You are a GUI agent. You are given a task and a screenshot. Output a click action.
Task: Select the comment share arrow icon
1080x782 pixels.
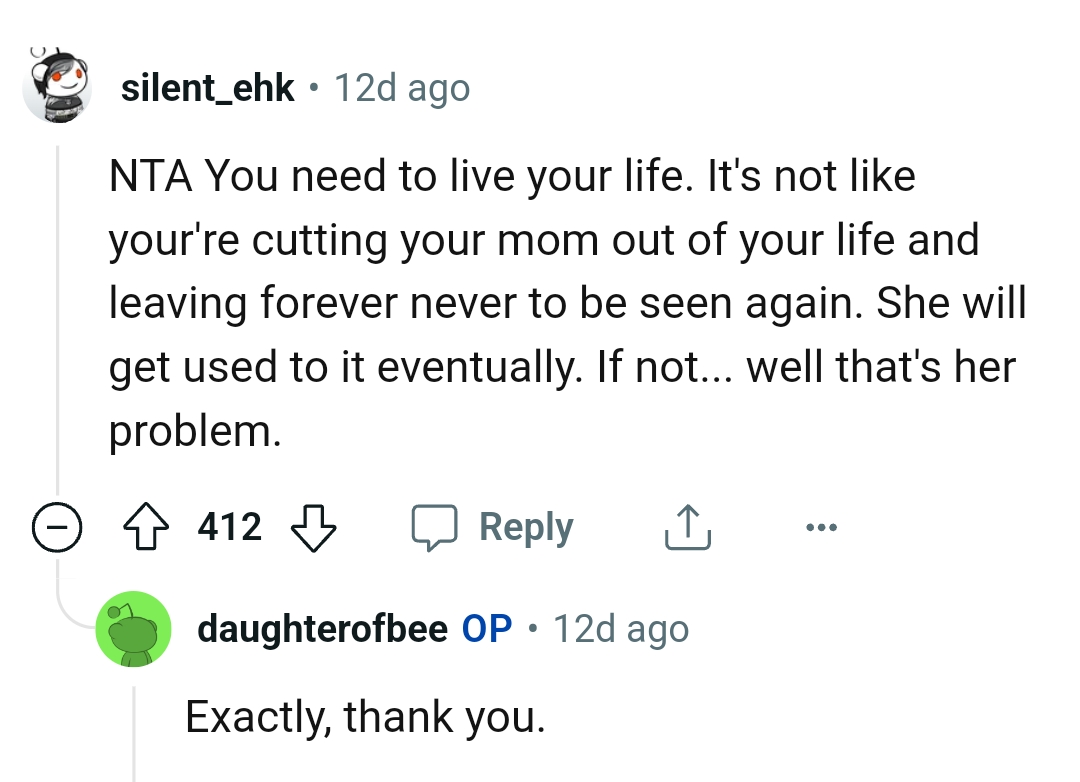tap(687, 527)
